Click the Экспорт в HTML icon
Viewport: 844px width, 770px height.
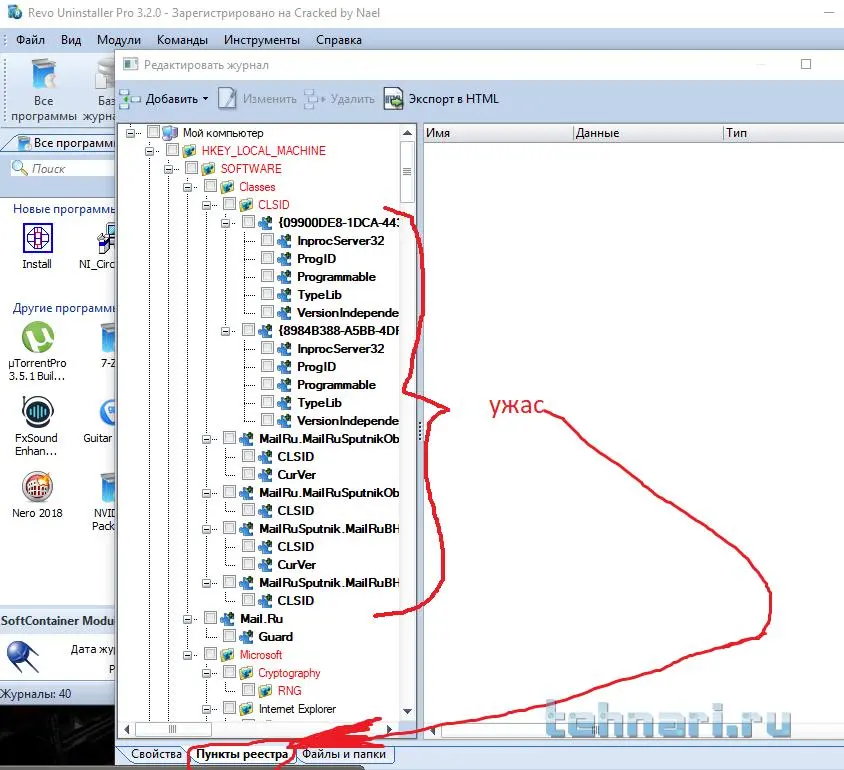(x=393, y=98)
